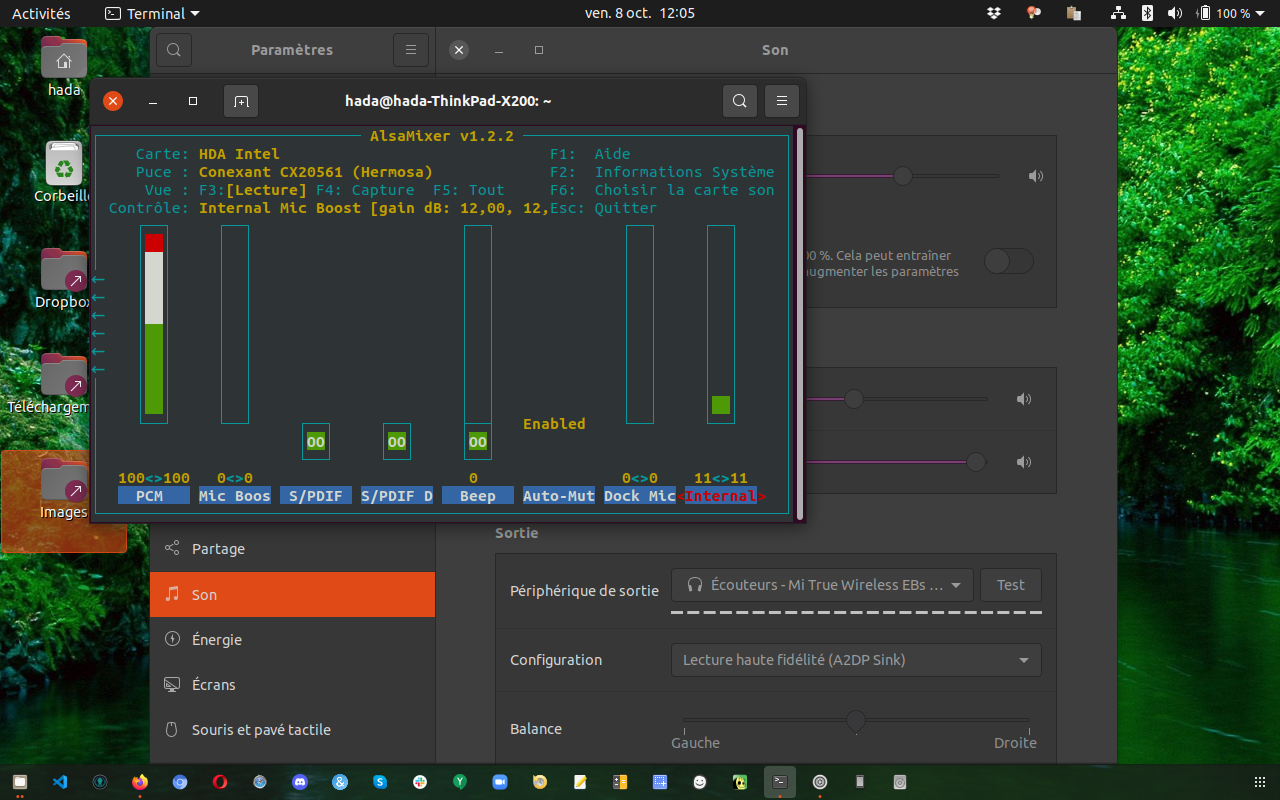
Task: Click the terminal search magnifier icon
Action: click(x=739, y=101)
